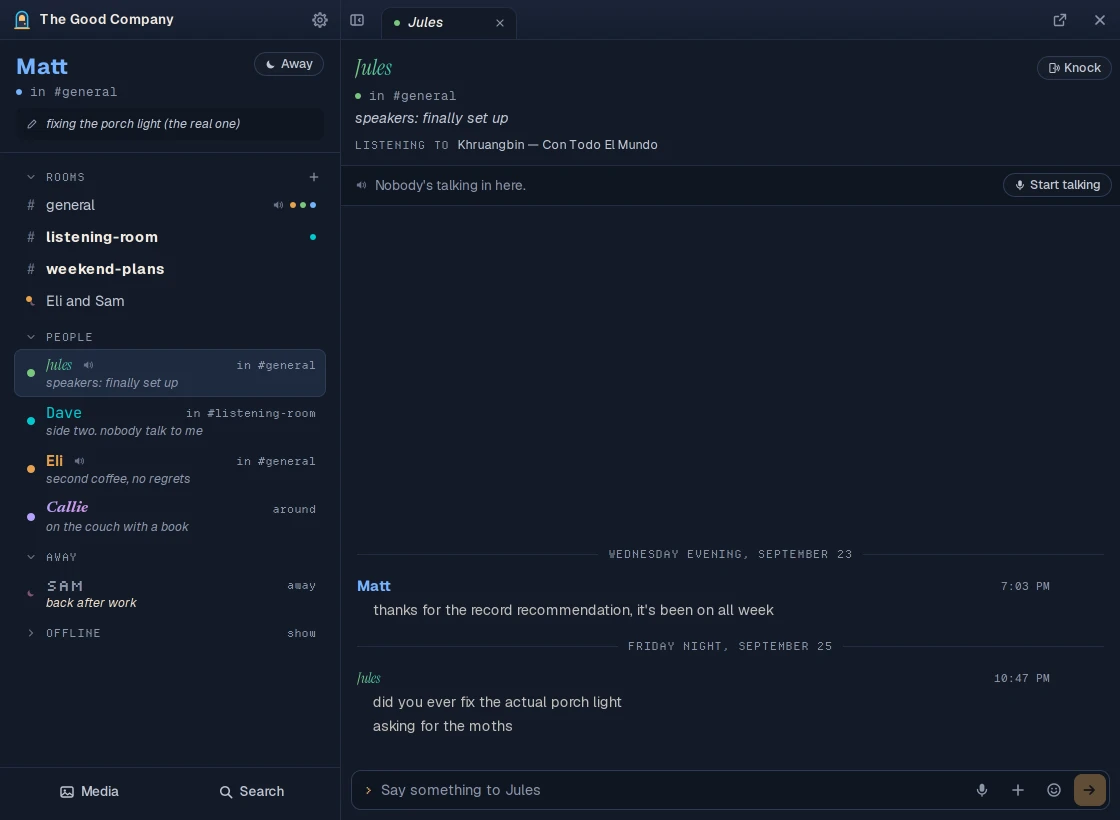Open Search
The width and height of the screenshot is (1120, 820).
tap(251, 791)
